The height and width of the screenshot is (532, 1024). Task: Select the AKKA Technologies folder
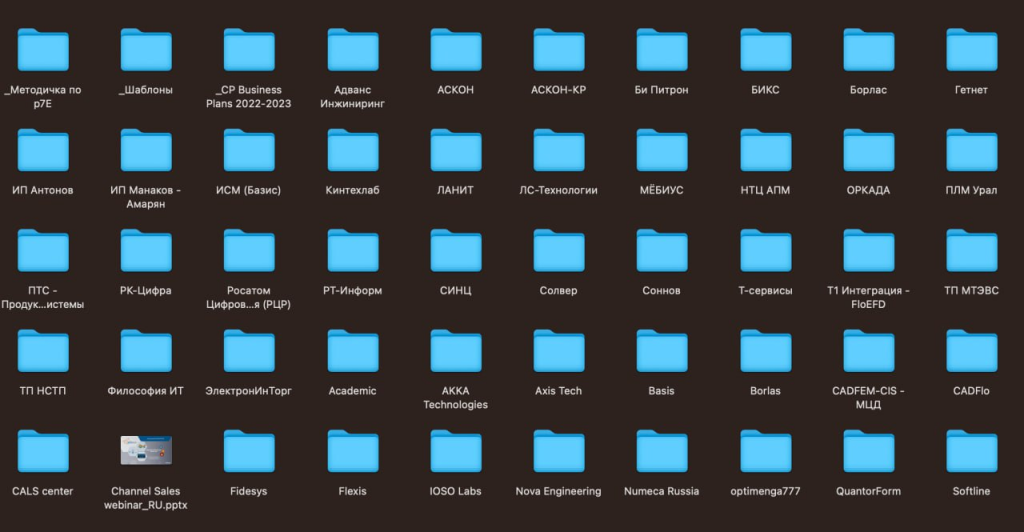pyautogui.click(x=456, y=351)
